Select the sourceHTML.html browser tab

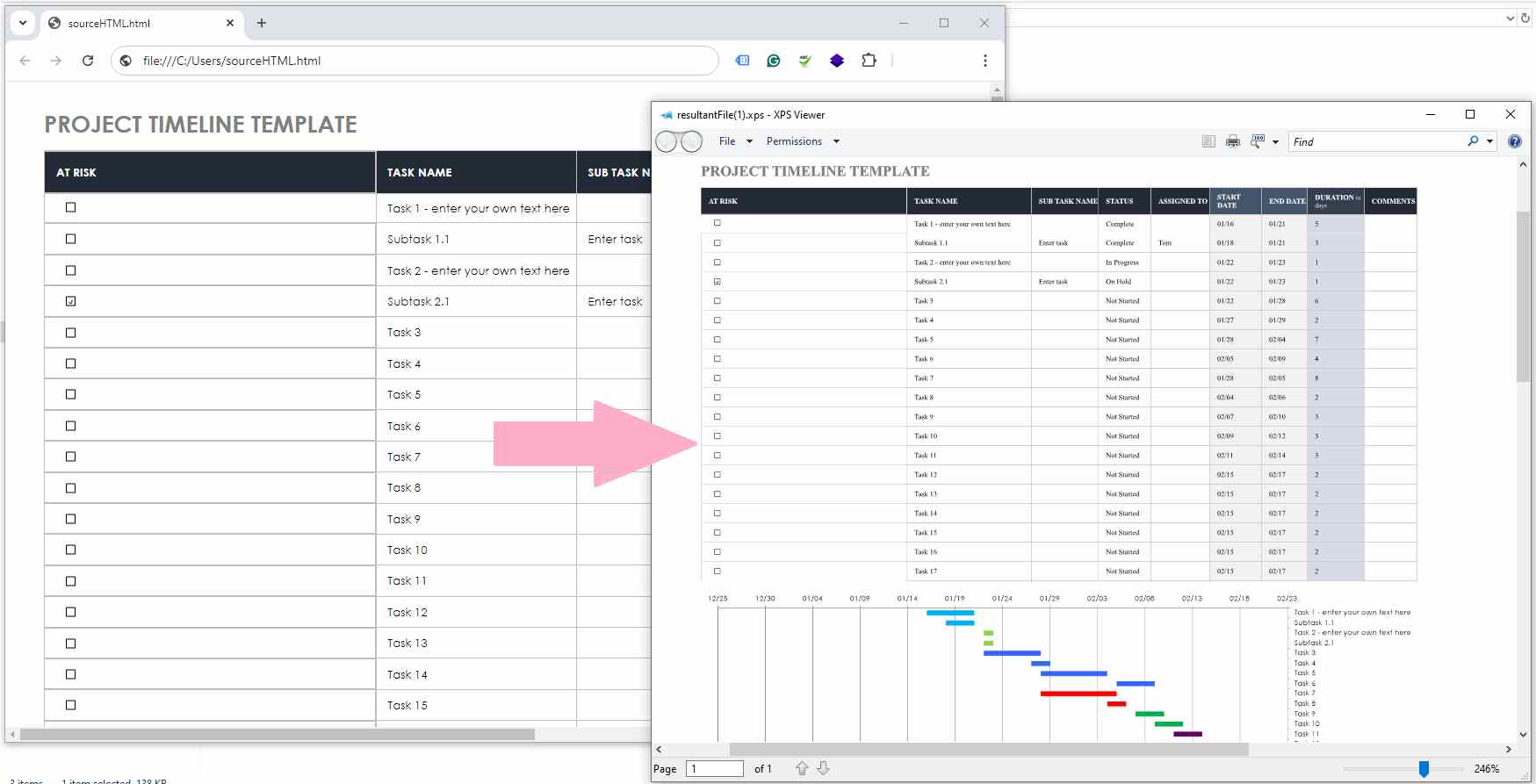coord(141,24)
